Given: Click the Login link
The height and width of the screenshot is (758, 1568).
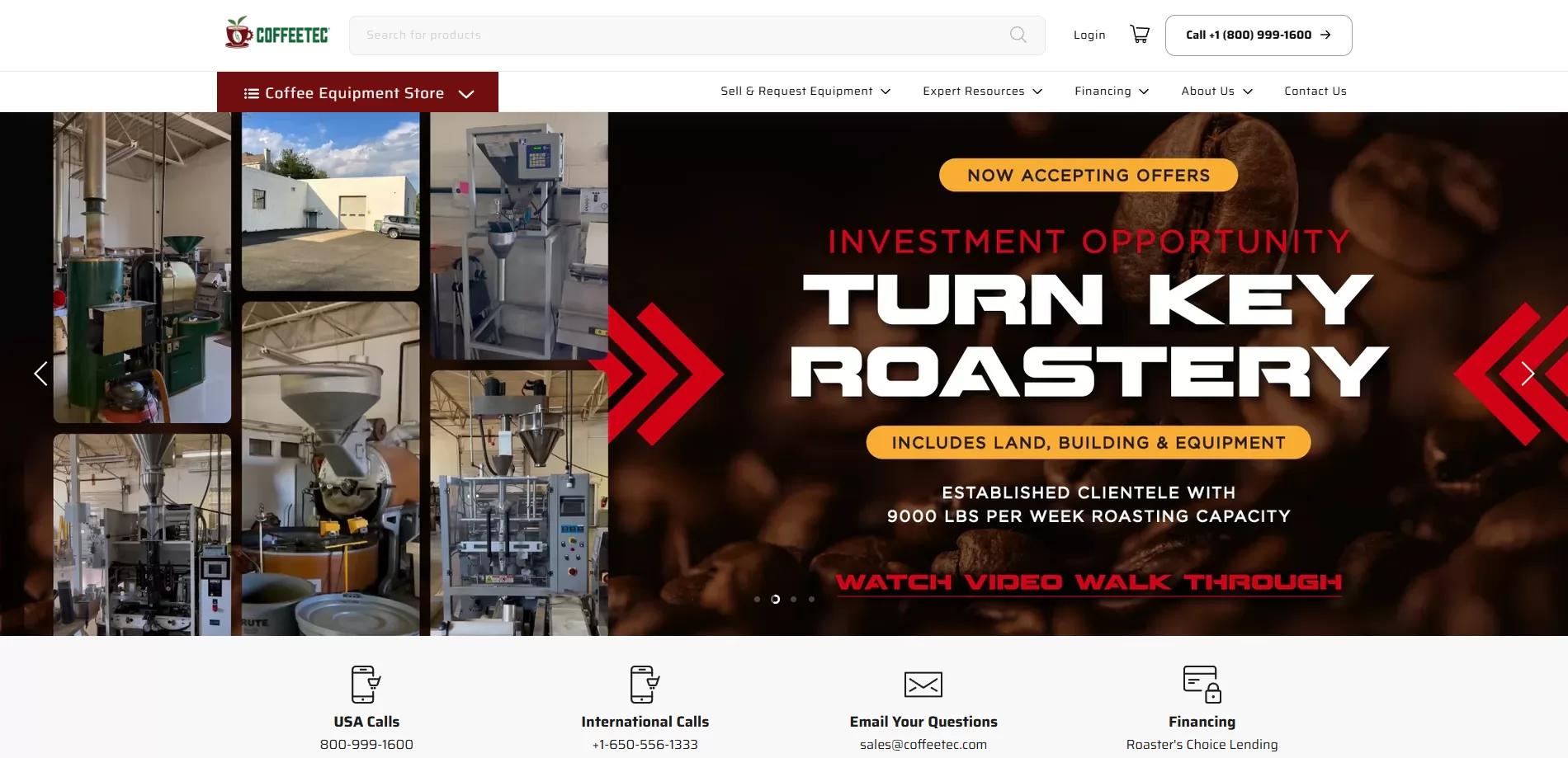Looking at the screenshot, I should 1089,35.
